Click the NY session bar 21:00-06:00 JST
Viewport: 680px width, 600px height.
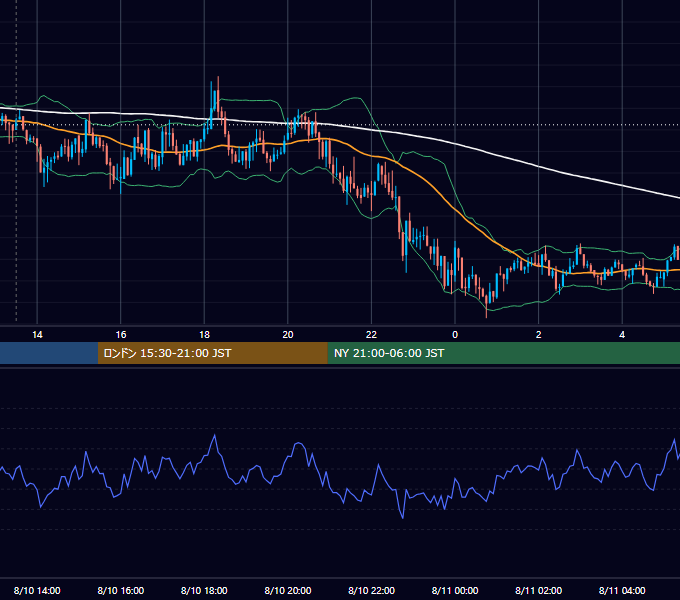pos(503,353)
